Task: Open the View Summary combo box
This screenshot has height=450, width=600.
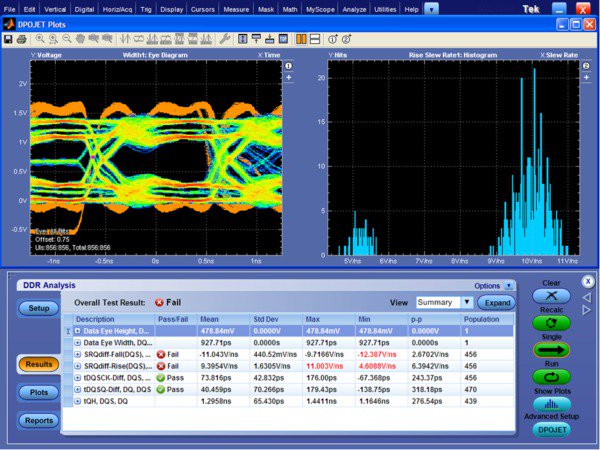Action: pyautogui.click(x=444, y=302)
